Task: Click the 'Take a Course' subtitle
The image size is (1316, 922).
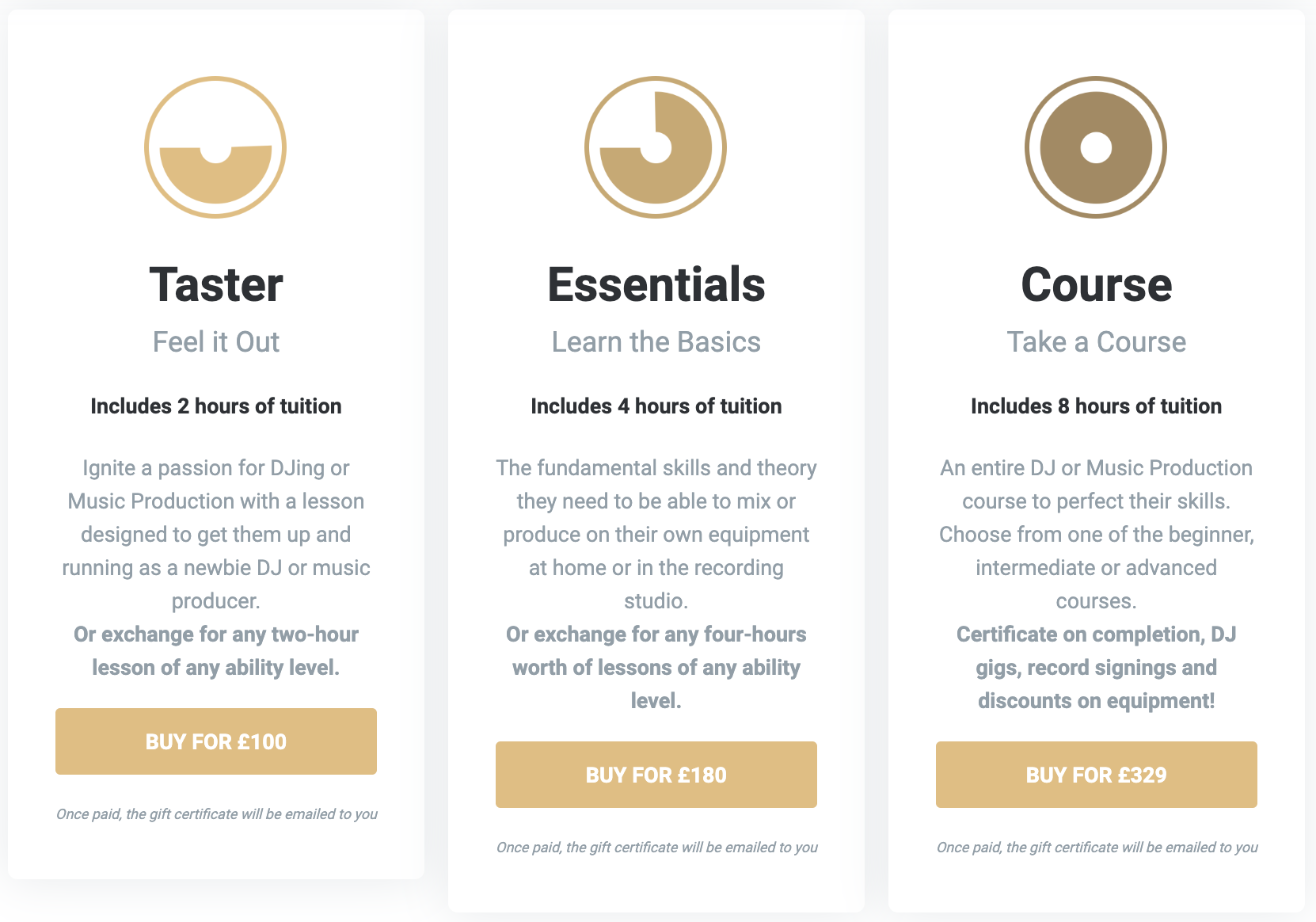Action: pyautogui.click(x=1097, y=342)
